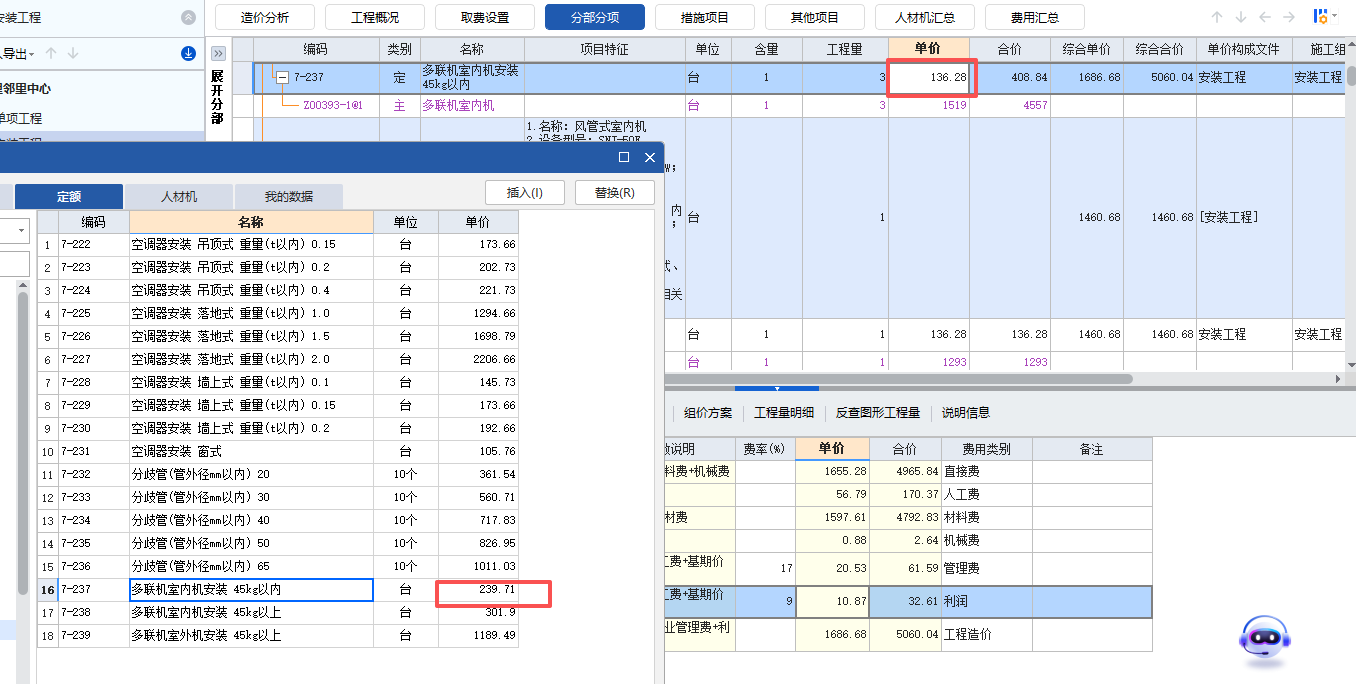Click the small triangle on the horizontal splitter bar
The height and width of the screenshot is (684, 1356).
coord(777,388)
